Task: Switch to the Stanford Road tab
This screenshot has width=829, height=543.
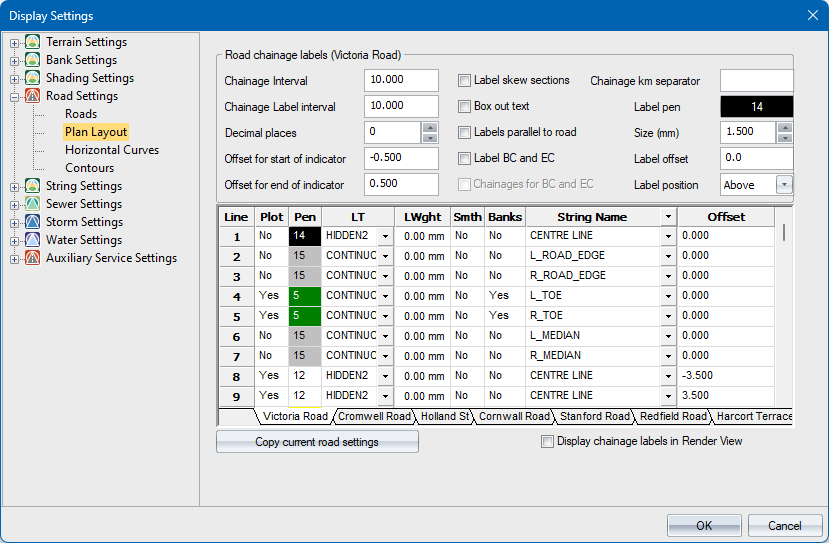Action: (x=595, y=416)
